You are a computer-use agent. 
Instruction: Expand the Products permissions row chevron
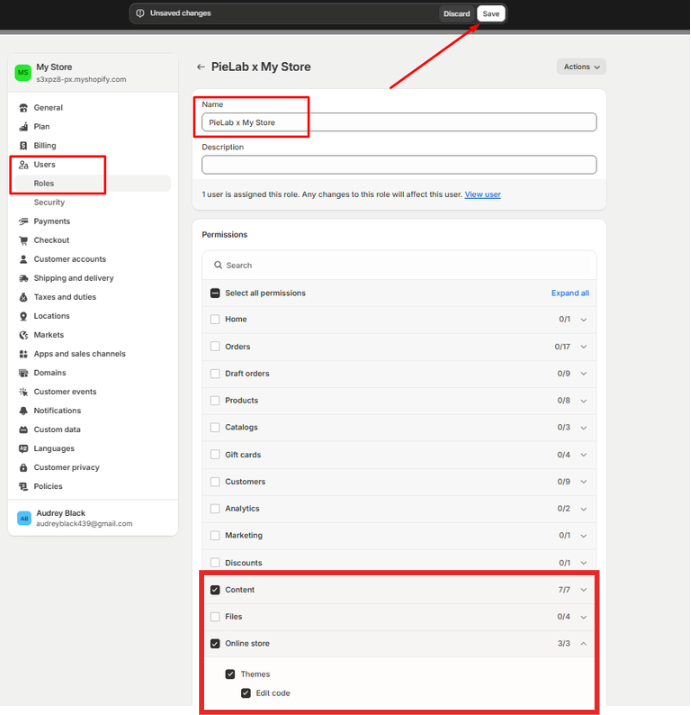click(x=583, y=401)
